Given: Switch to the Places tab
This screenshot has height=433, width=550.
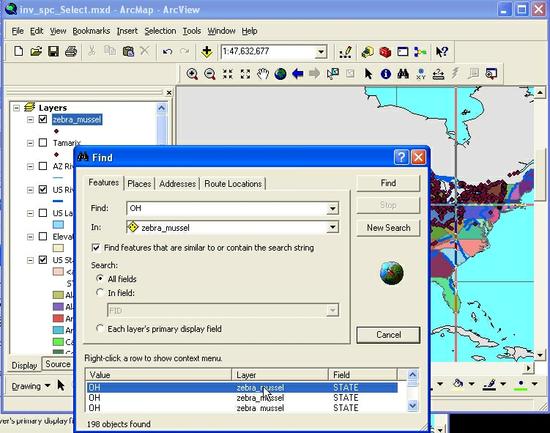Looking at the screenshot, I should click(139, 184).
